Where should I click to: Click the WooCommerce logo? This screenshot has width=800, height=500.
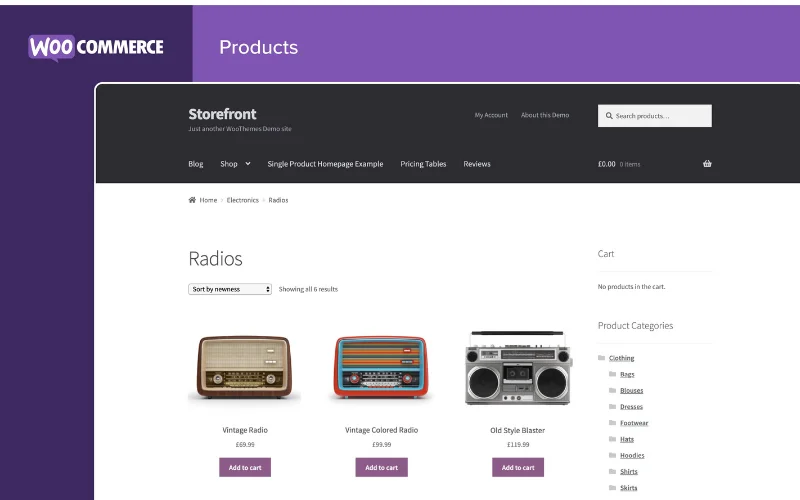point(96,47)
